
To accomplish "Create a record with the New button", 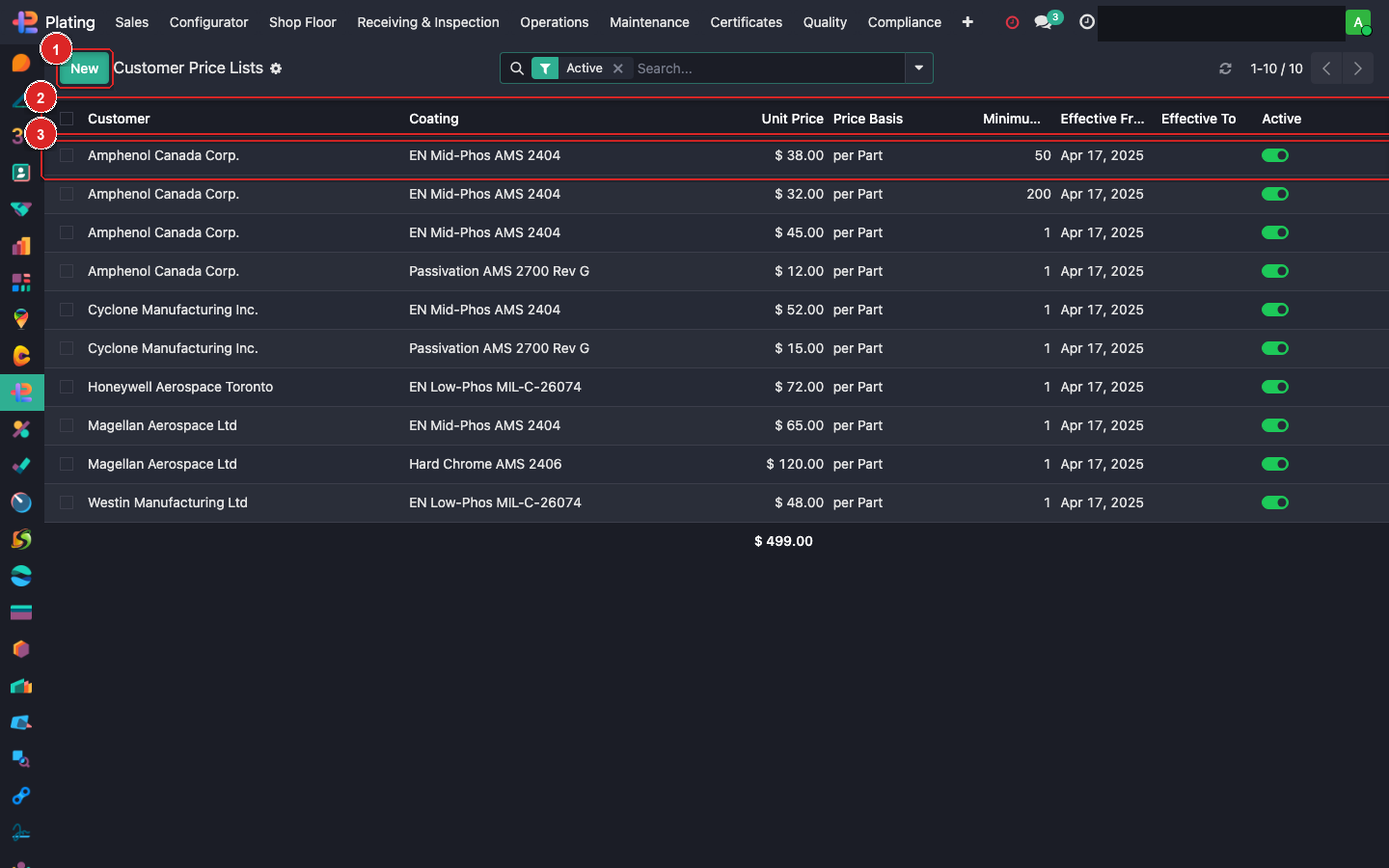I will point(84,68).
